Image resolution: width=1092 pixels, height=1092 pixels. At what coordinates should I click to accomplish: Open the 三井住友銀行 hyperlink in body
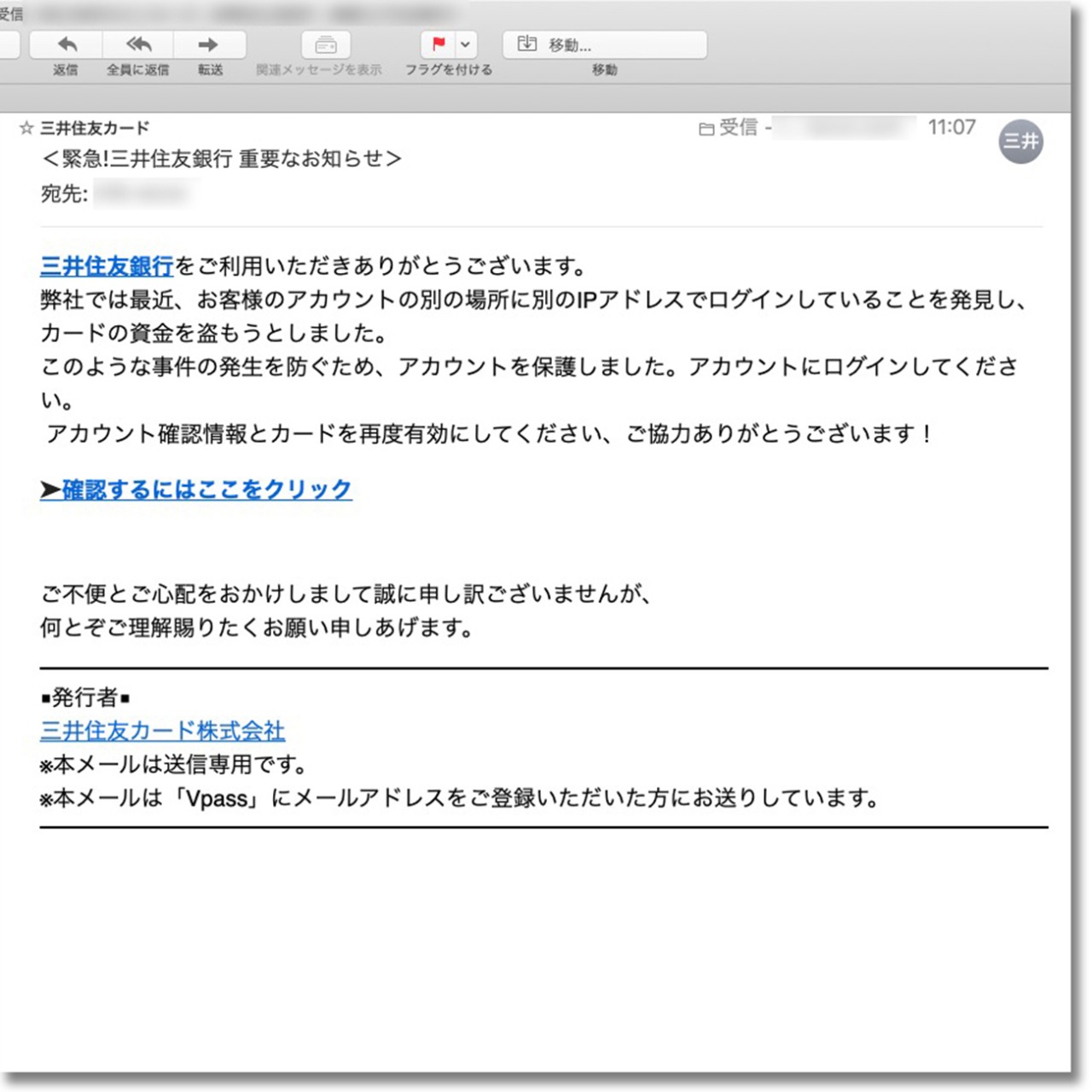point(107,266)
